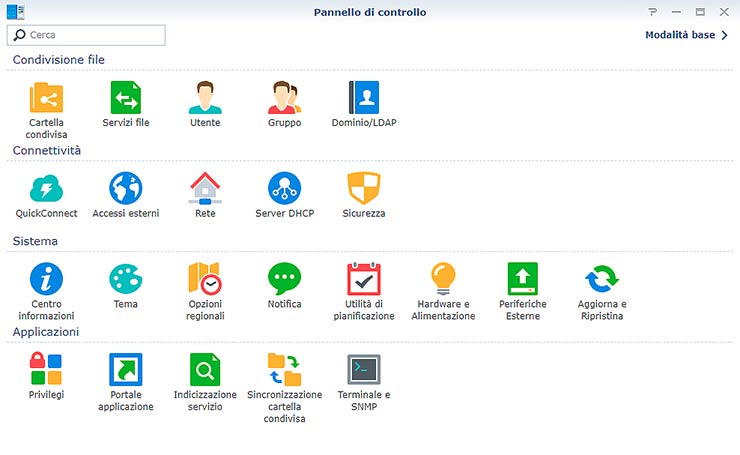Viewport: 740px width, 455px height.
Task: Open Aggiorna e Ripristina
Action: coord(602,279)
